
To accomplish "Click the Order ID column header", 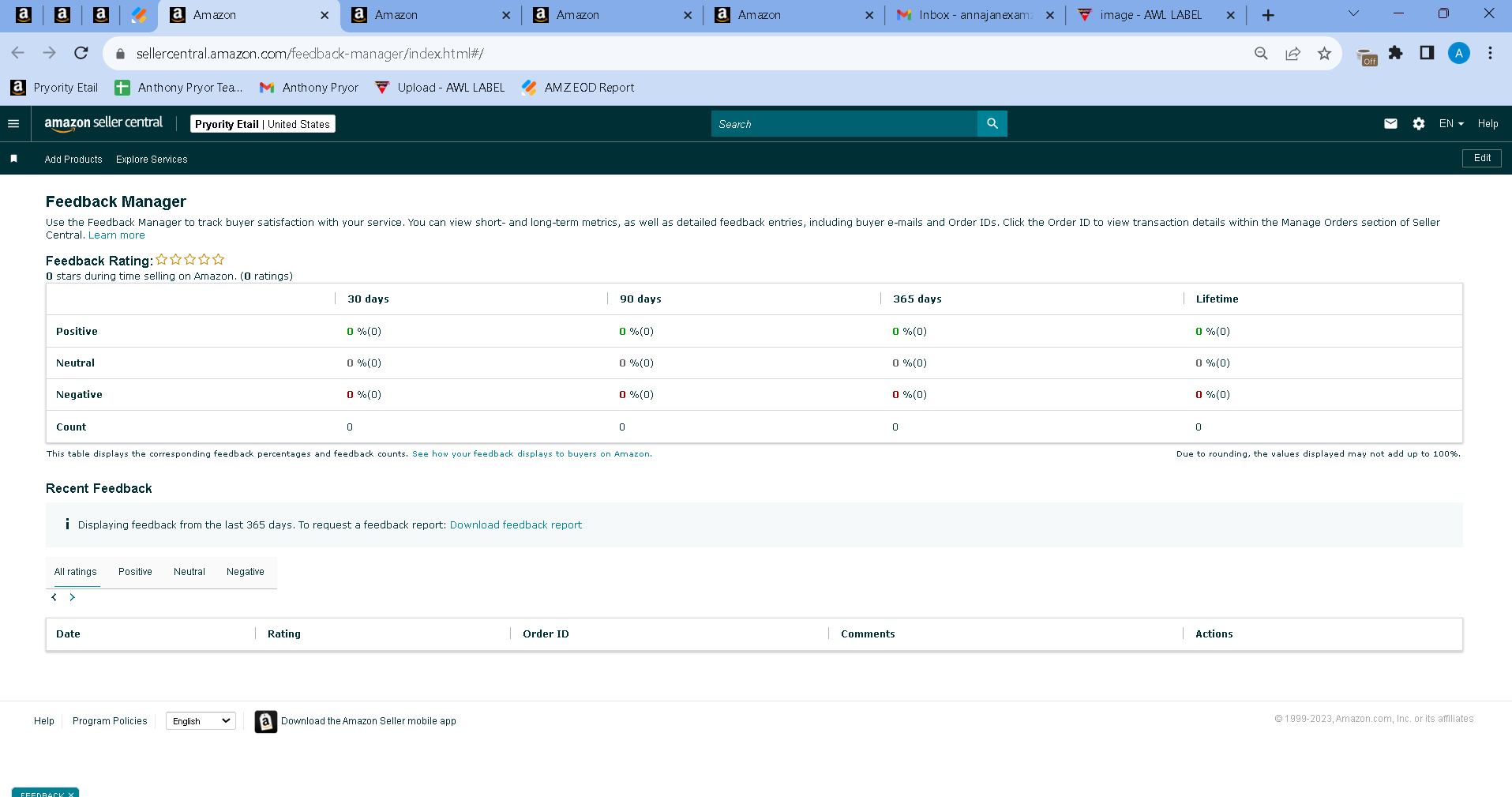I will pos(546,634).
